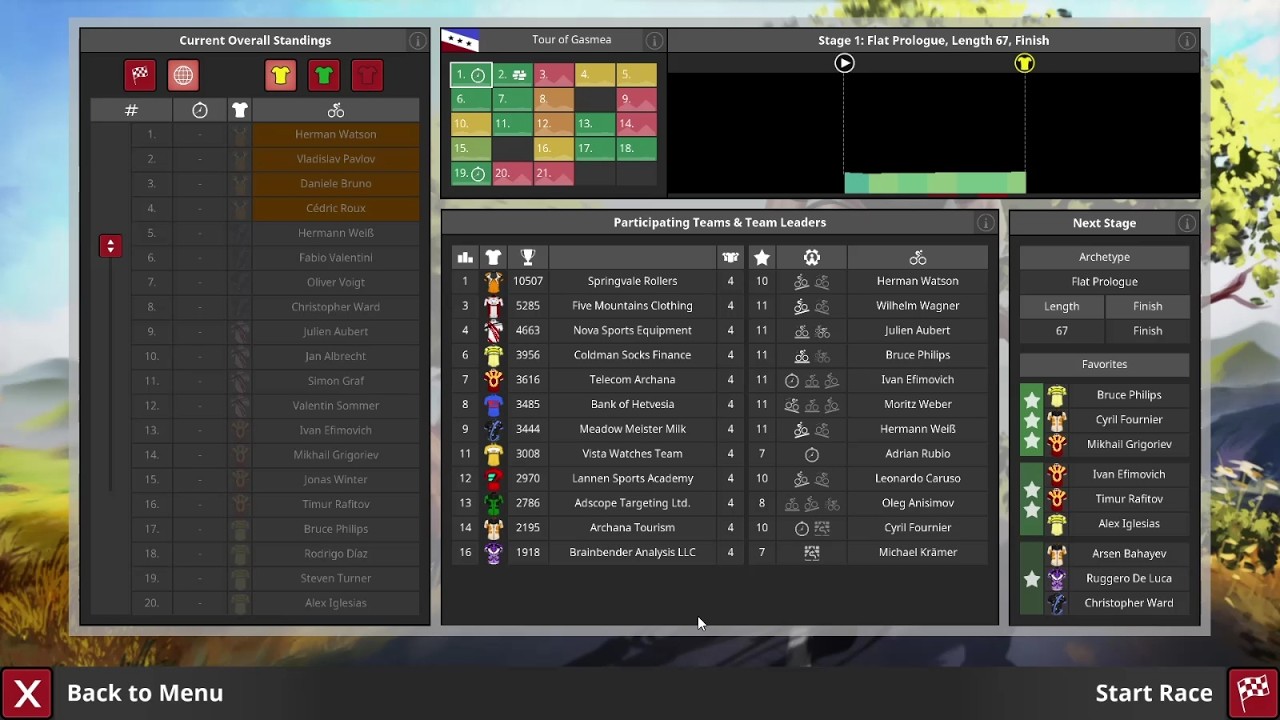Click Christopher Ward's jersey in favorites
The image size is (1280, 720).
pyautogui.click(x=1057, y=603)
